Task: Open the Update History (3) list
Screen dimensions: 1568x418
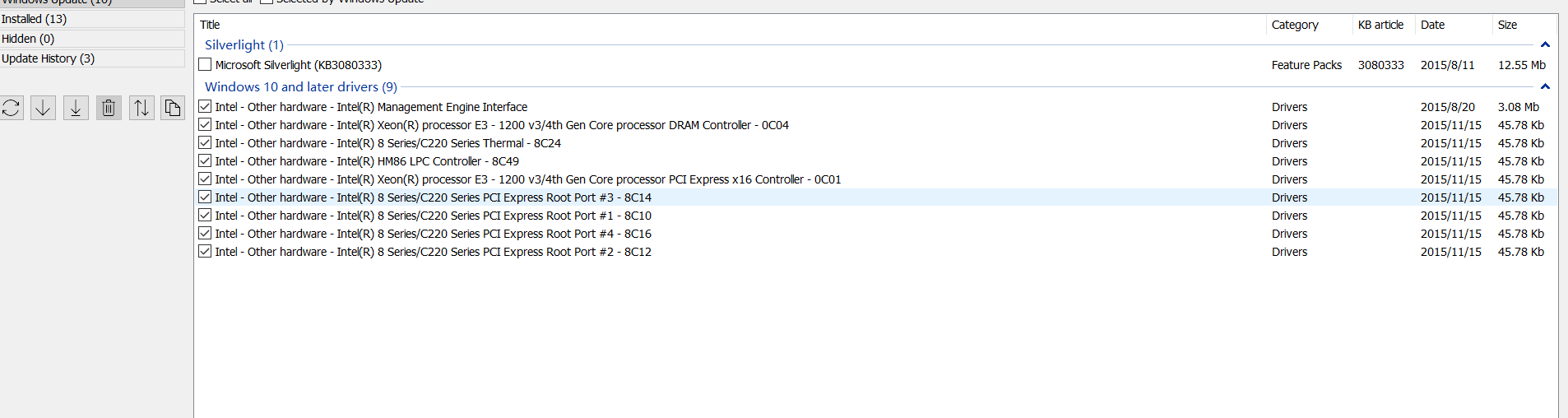Action: pyautogui.click(x=92, y=58)
